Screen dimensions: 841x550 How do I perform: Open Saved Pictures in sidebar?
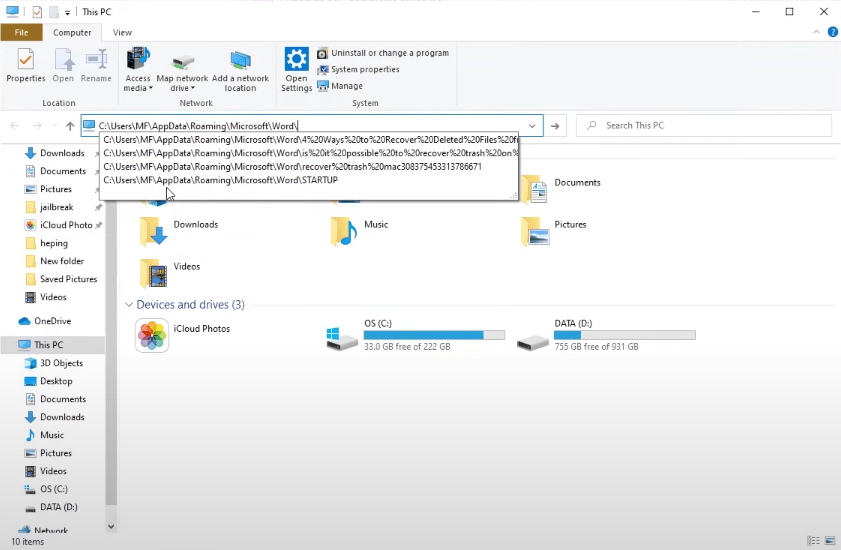(x=68, y=279)
